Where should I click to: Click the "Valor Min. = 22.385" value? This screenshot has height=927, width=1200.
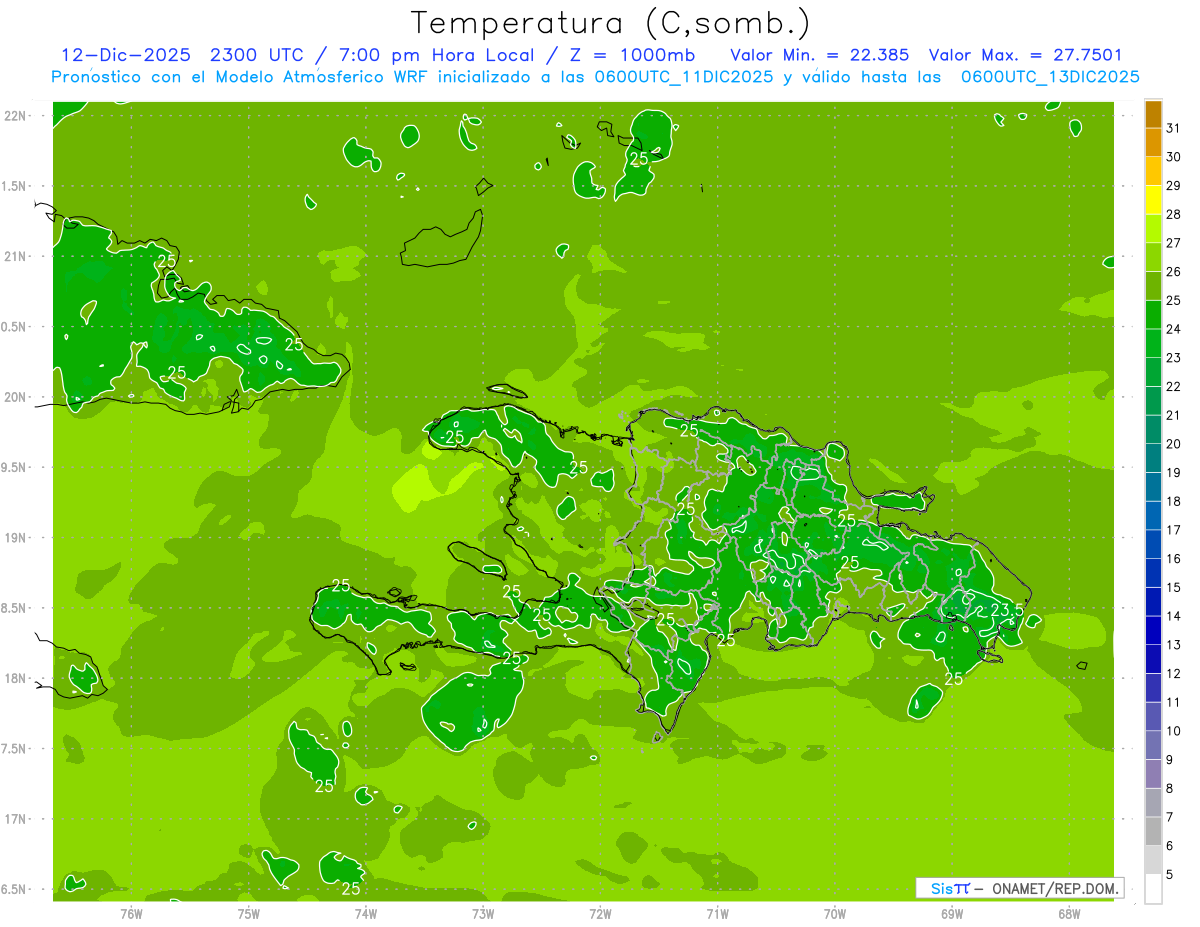coord(820,55)
